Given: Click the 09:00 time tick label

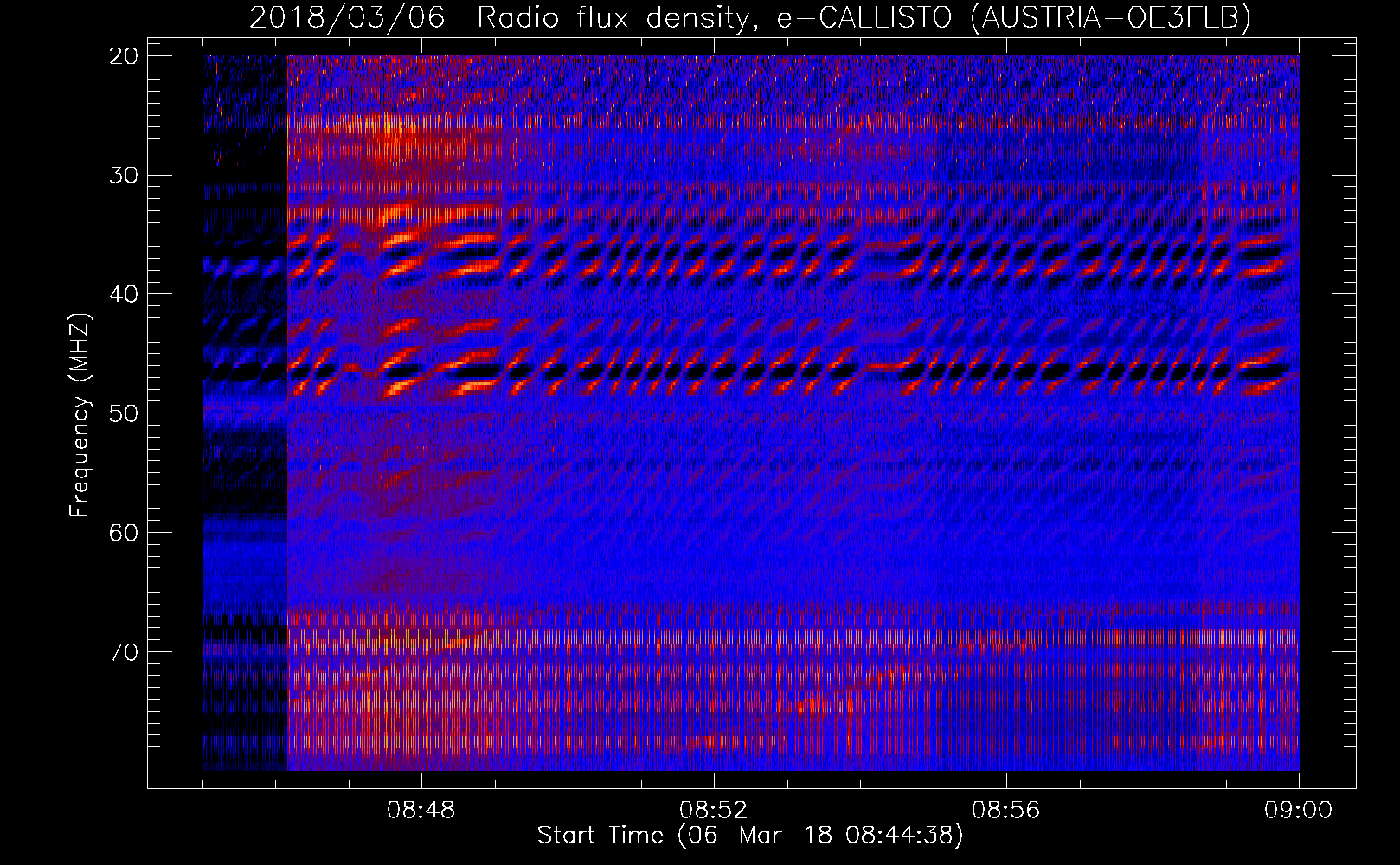Looking at the screenshot, I should pyautogui.click(x=1299, y=811).
